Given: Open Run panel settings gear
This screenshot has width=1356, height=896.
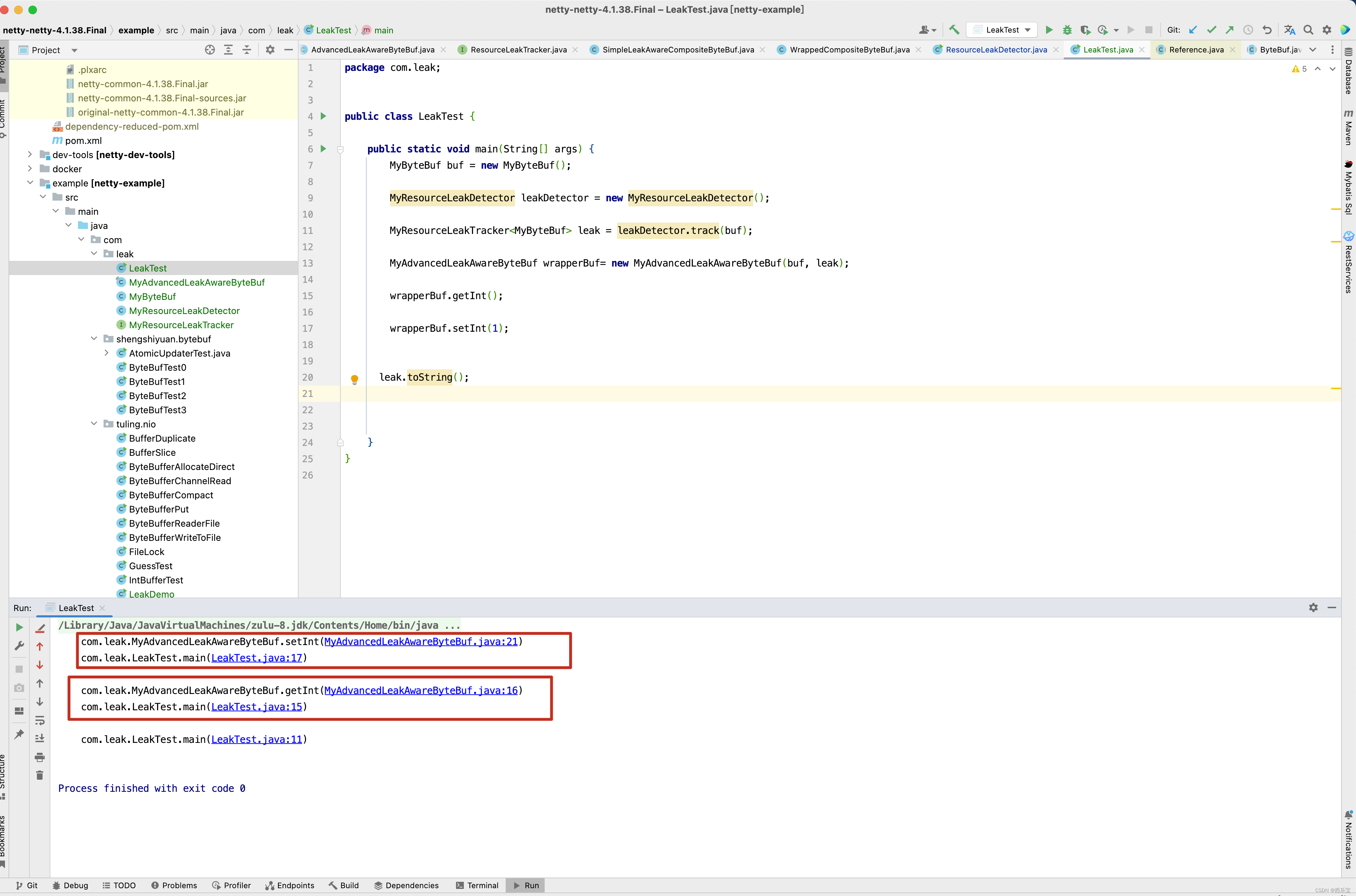Looking at the screenshot, I should coord(1313,607).
